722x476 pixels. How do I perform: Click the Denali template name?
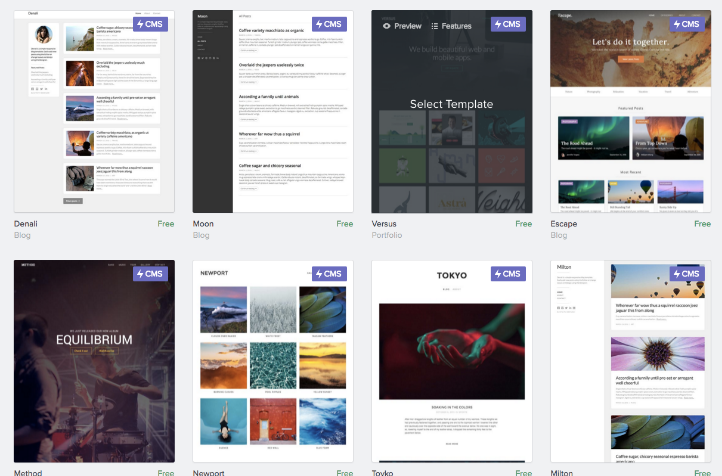click(26, 224)
